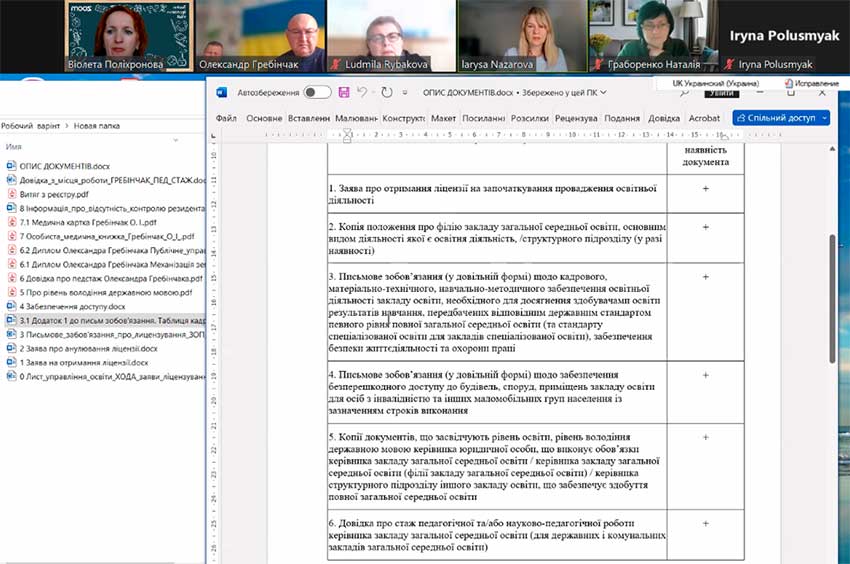Click PDF icon of '7.1 Медична картка'
This screenshot has width=850, height=564.
pyautogui.click(x=12, y=222)
